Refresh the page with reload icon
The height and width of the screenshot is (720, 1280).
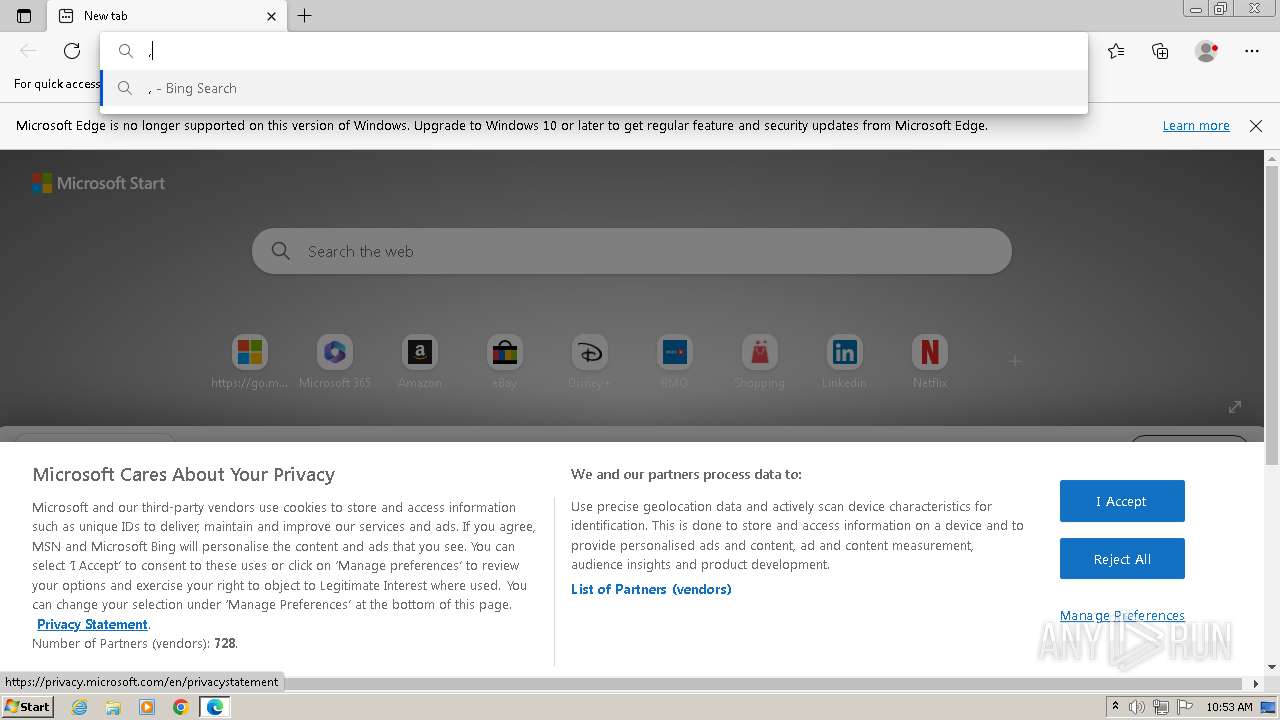(72, 51)
